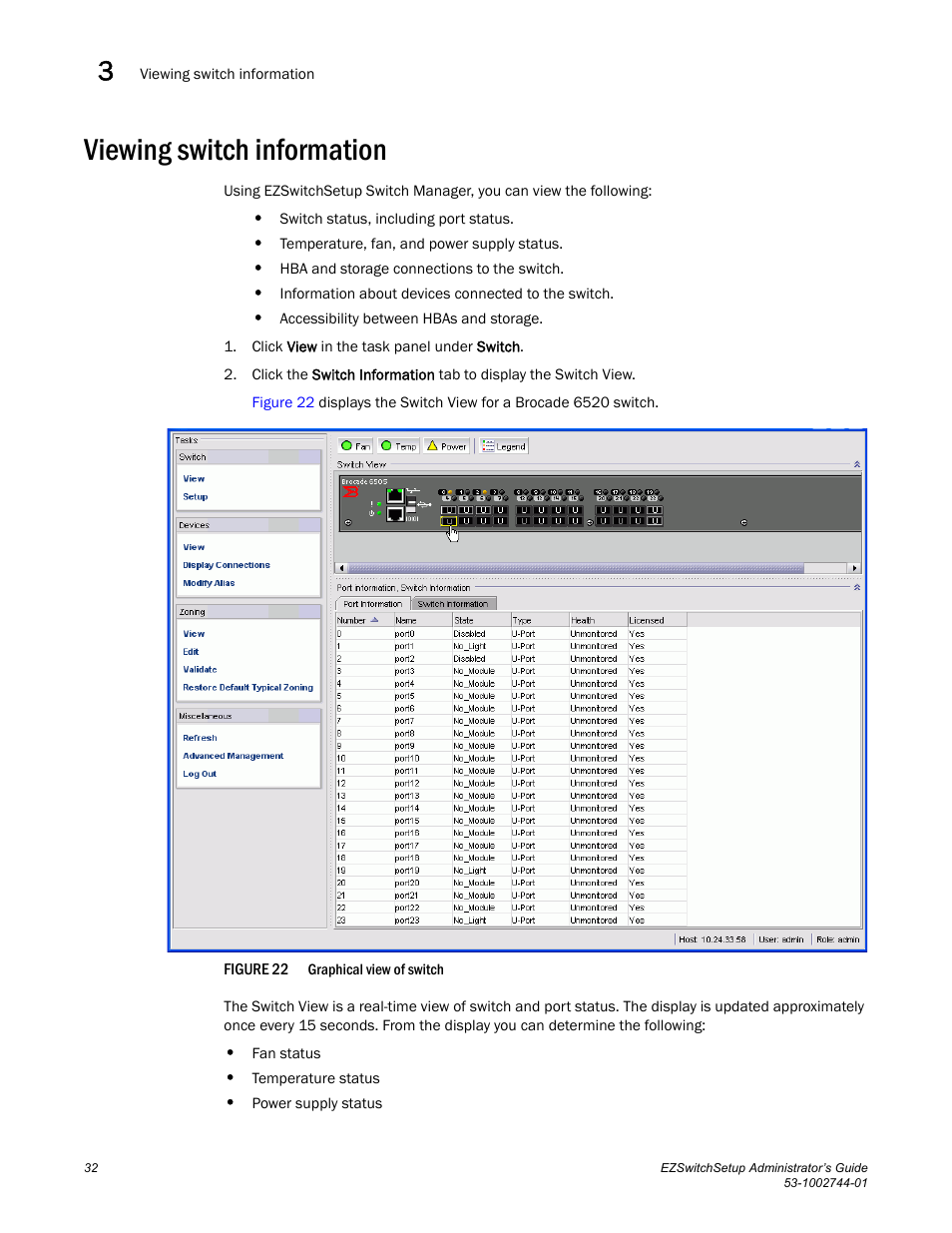Click View under the Zoning tasks
The image size is (952, 1233).
tap(194, 634)
